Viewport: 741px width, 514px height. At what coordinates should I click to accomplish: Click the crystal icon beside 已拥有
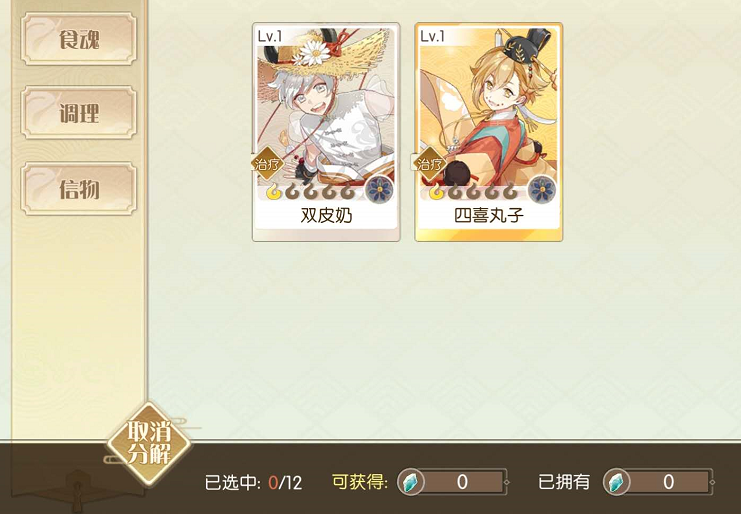tap(616, 482)
